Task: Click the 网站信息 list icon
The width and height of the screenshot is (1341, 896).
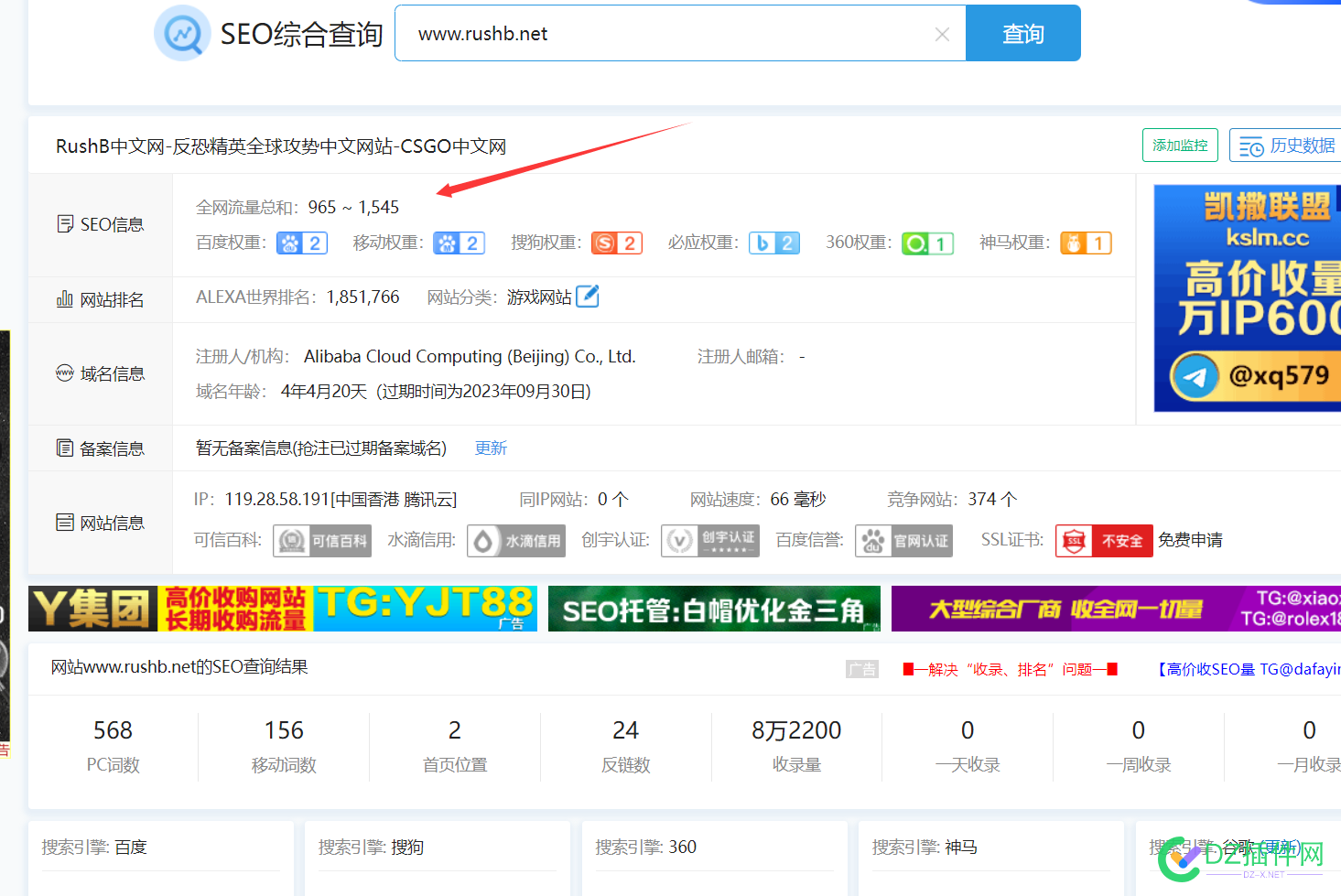Action: coord(65,523)
